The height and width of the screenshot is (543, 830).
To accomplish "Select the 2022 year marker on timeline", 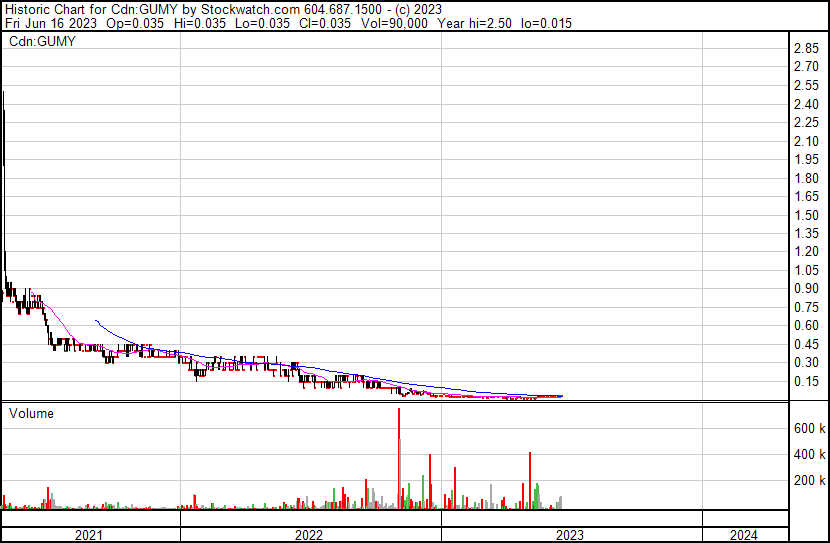I will pyautogui.click(x=310, y=535).
